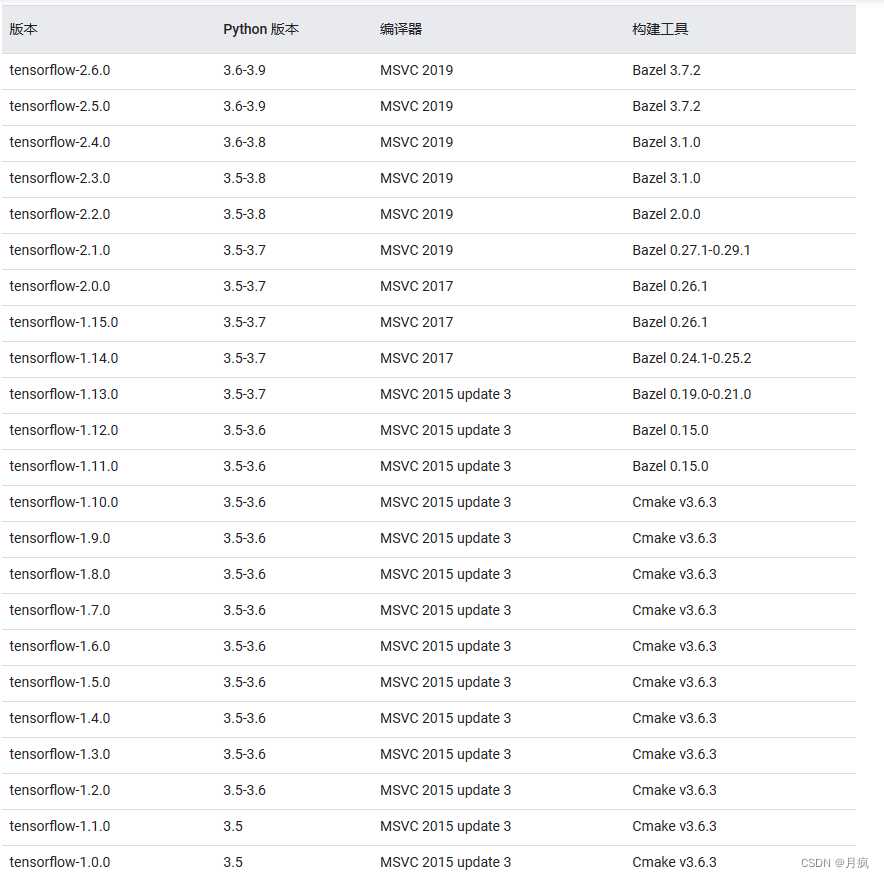Click Cmake v3.6.3 in tensorflow-1.5.0 row
The height and width of the screenshot is (878, 884).
674,683
